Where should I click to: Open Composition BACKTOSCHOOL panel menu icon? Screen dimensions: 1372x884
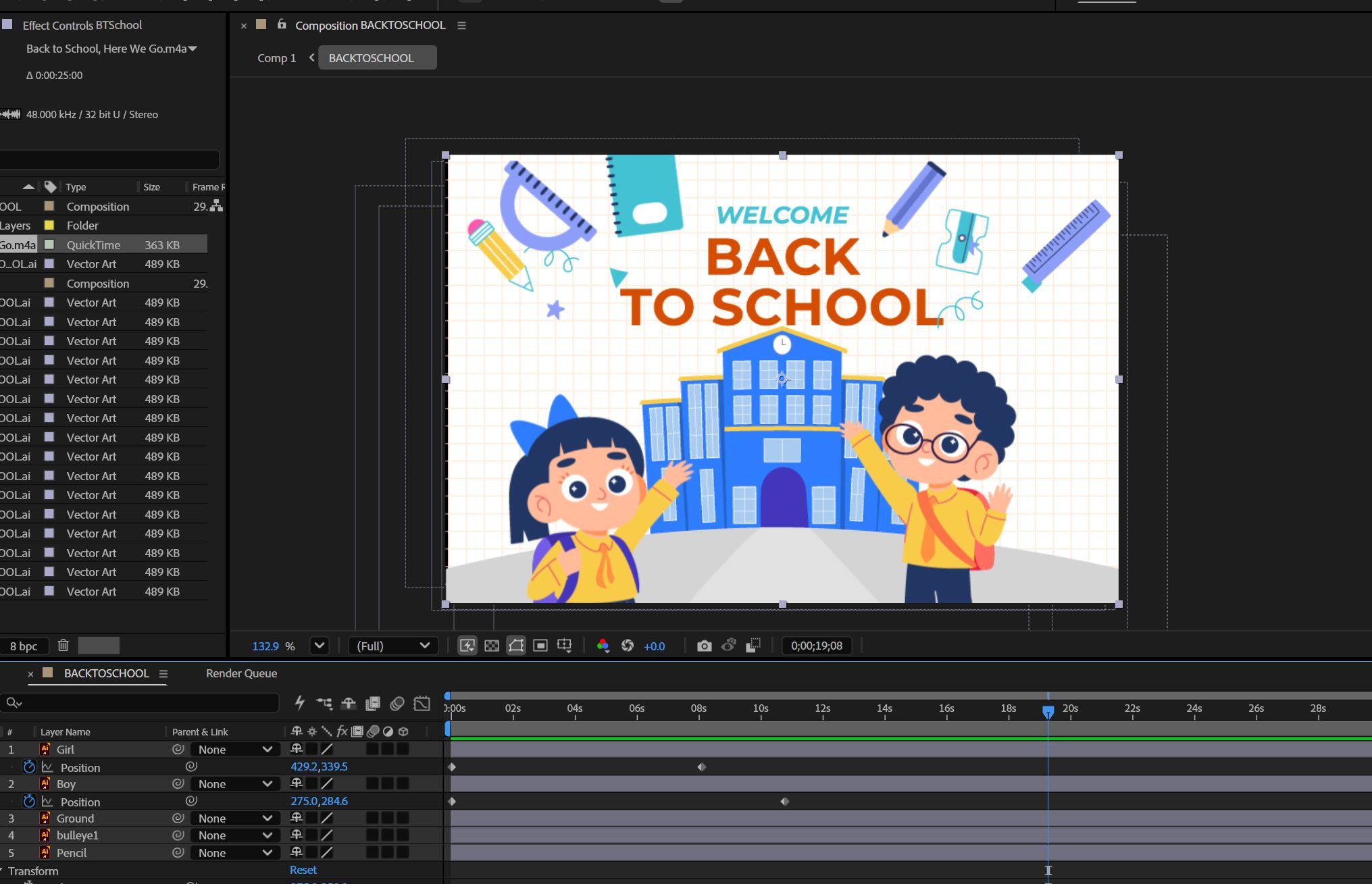coord(461,26)
